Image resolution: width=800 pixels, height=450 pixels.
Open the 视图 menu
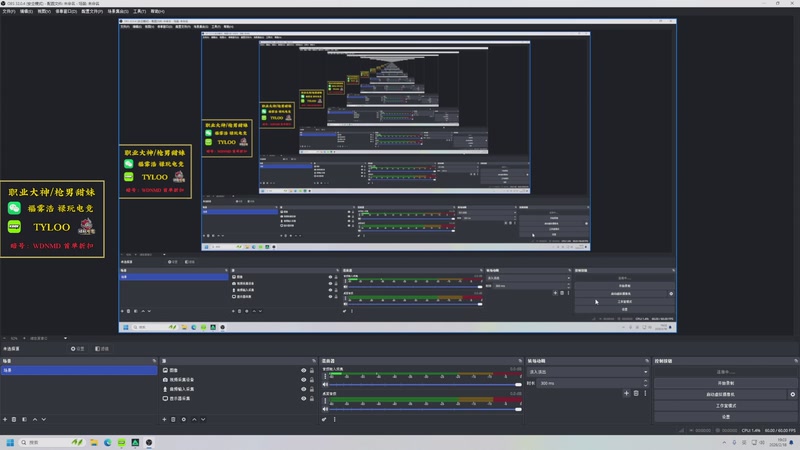pos(44,11)
